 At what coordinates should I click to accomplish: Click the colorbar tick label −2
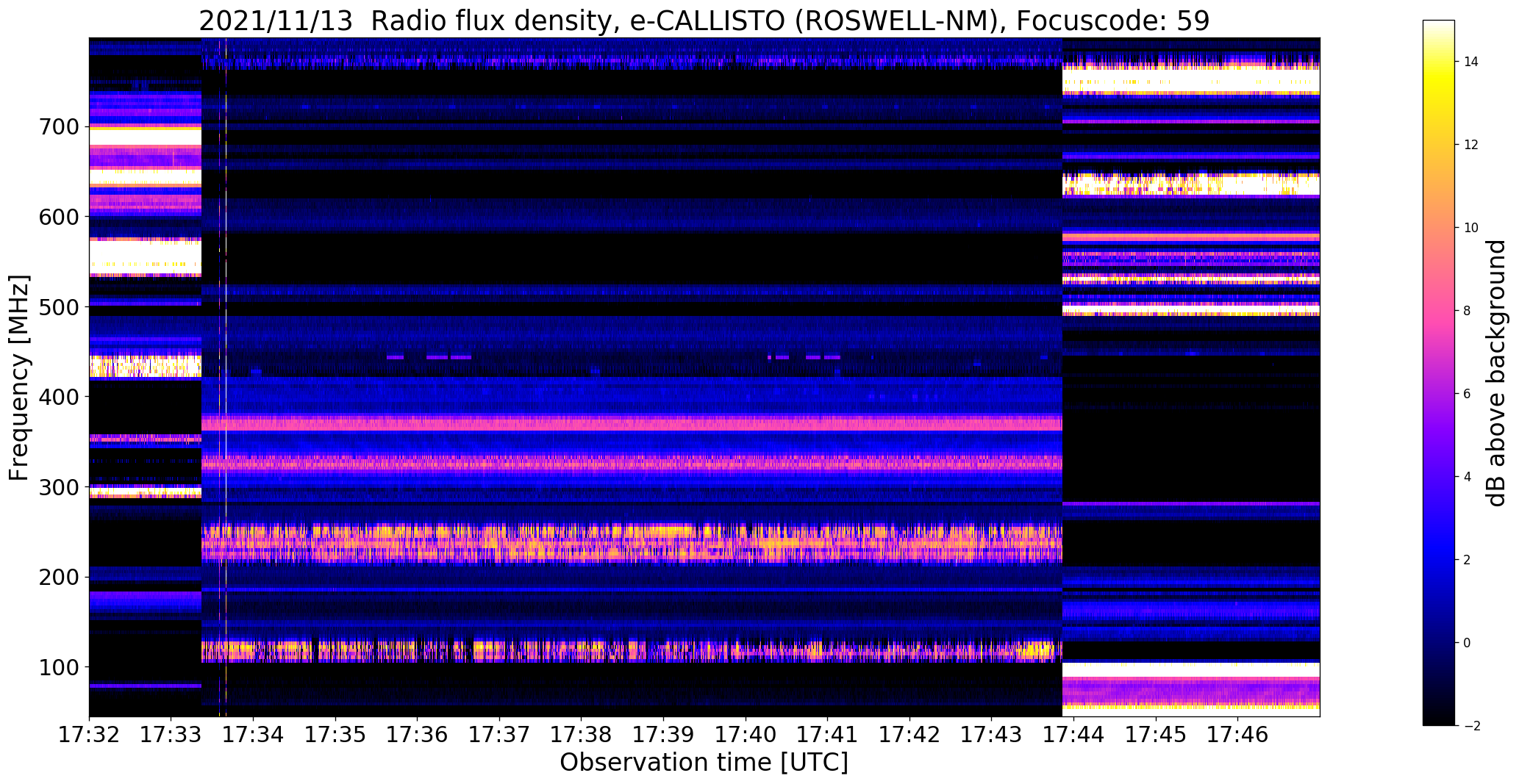1470,726
